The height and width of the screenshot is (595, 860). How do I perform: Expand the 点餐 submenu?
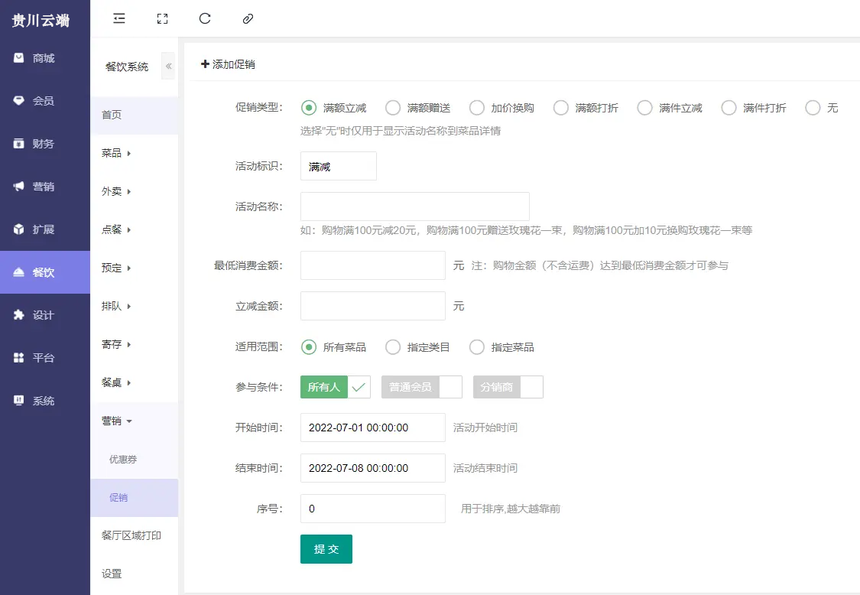134,230
